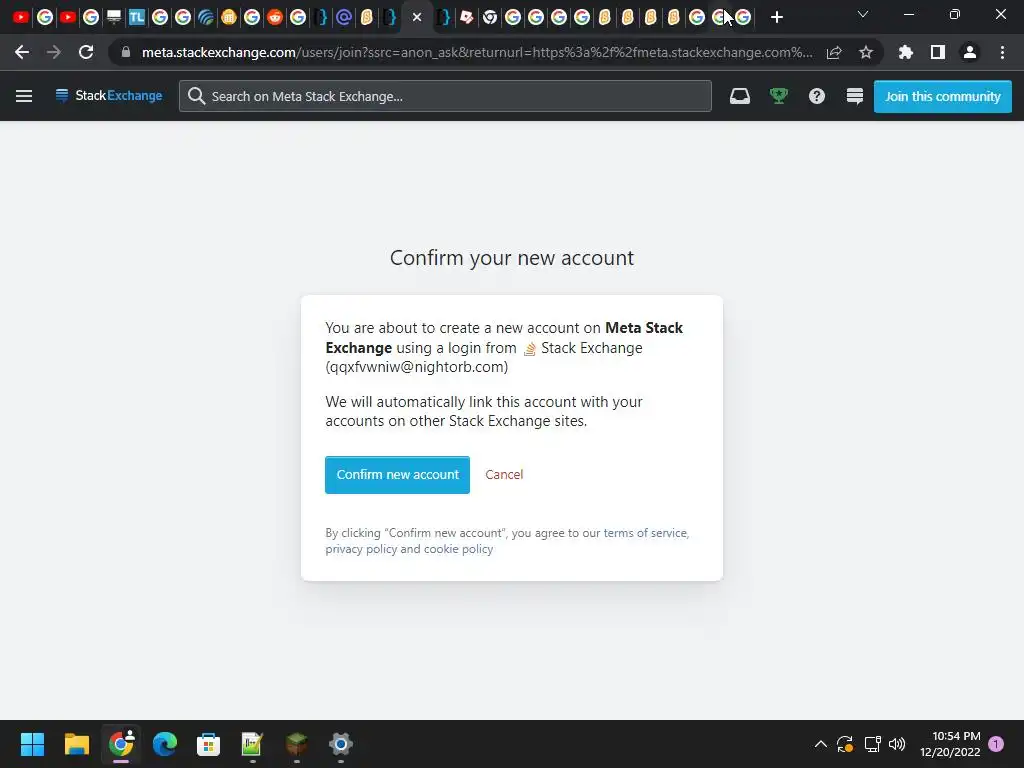Switch to the Roblox tab
The image size is (1024, 768).
click(x=466, y=17)
